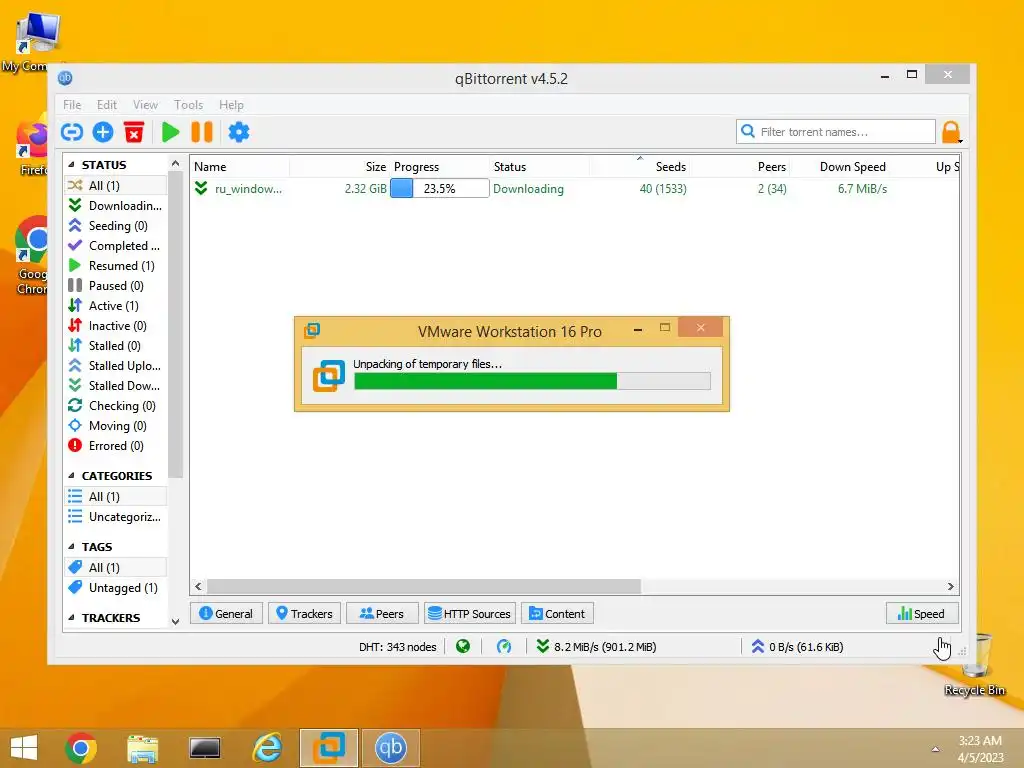The height and width of the screenshot is (768, 1024).
Task: Click the red Remove torrent icon
Action: point(134,132)
